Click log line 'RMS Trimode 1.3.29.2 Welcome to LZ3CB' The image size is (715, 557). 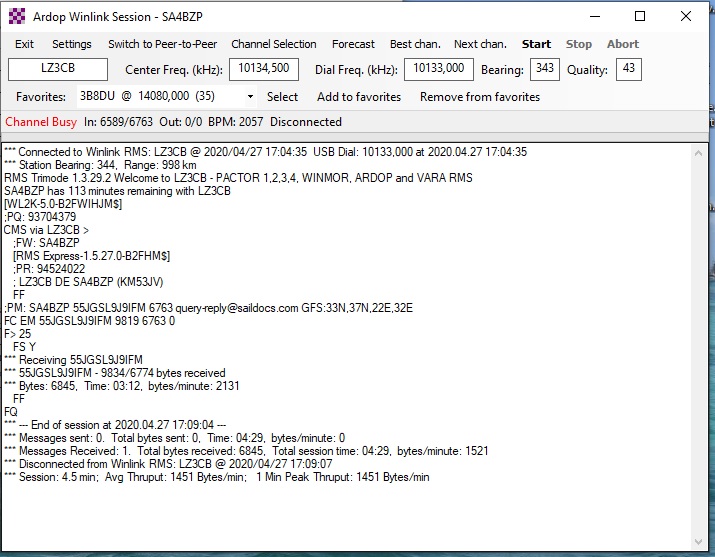[238, 178]
